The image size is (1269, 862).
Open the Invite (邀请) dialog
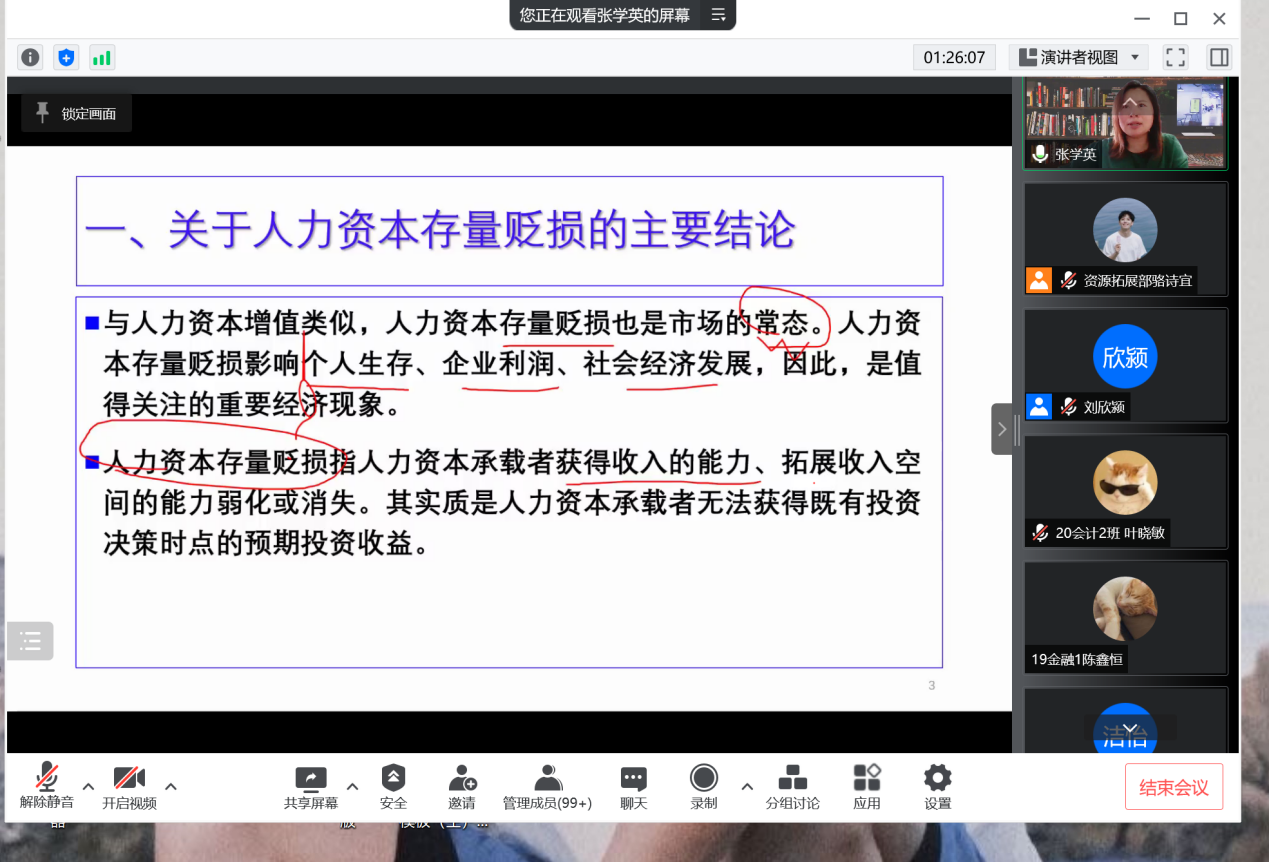(462, 787)
